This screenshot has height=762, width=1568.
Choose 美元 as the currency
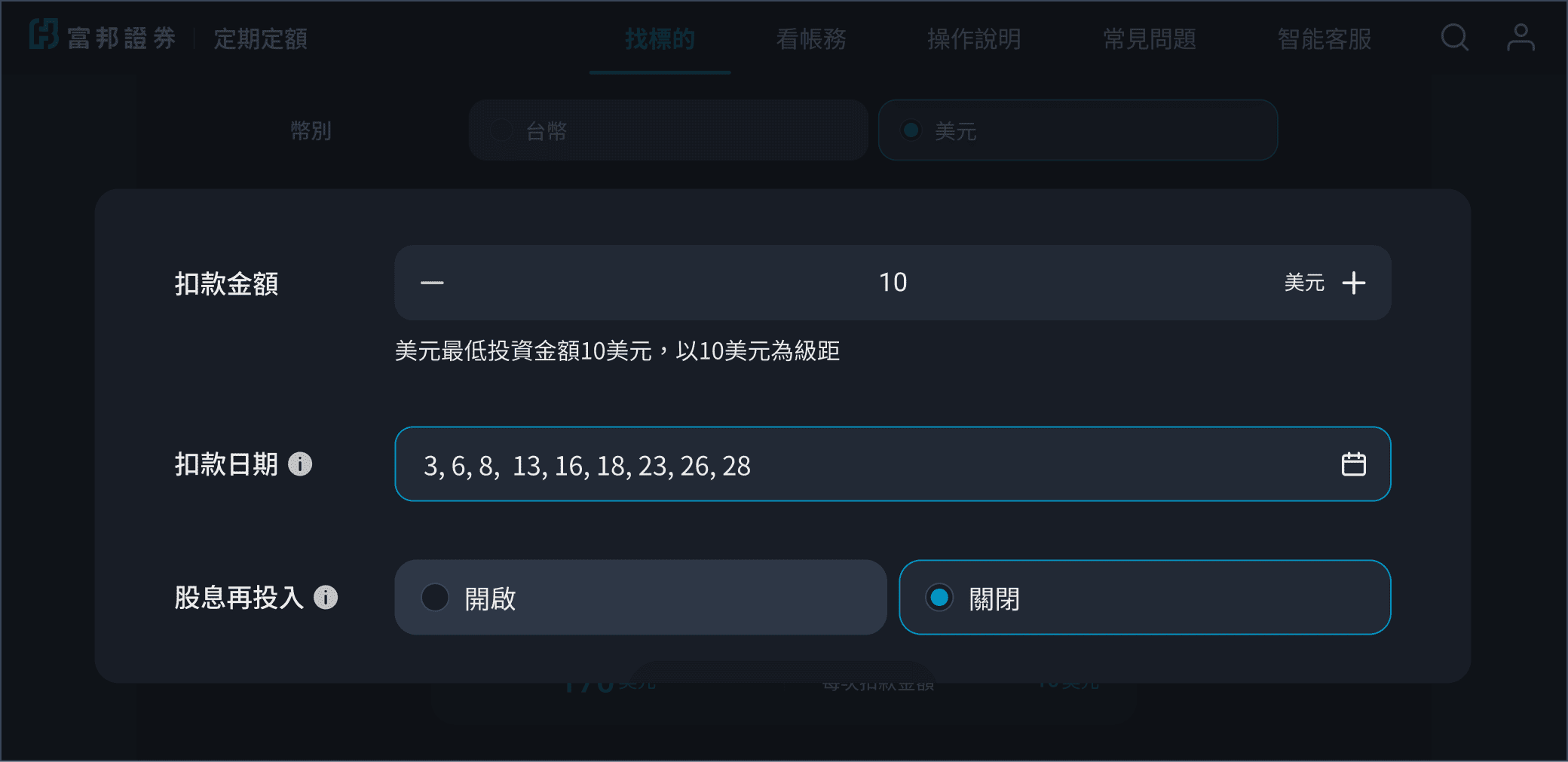(x=1077, y=130)
